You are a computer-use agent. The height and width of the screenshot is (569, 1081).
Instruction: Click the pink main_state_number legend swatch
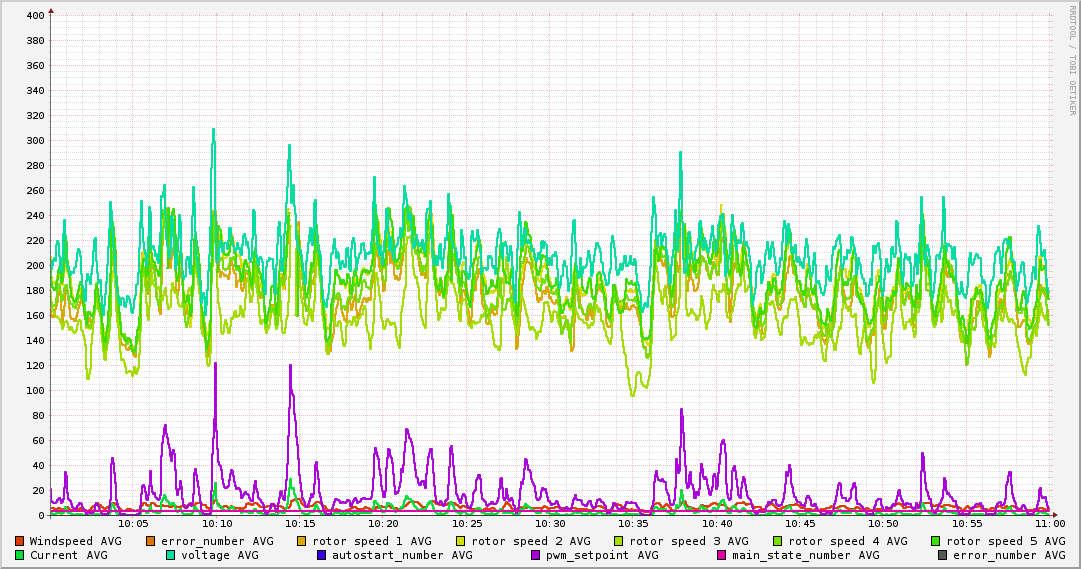[x=722, y=555]
